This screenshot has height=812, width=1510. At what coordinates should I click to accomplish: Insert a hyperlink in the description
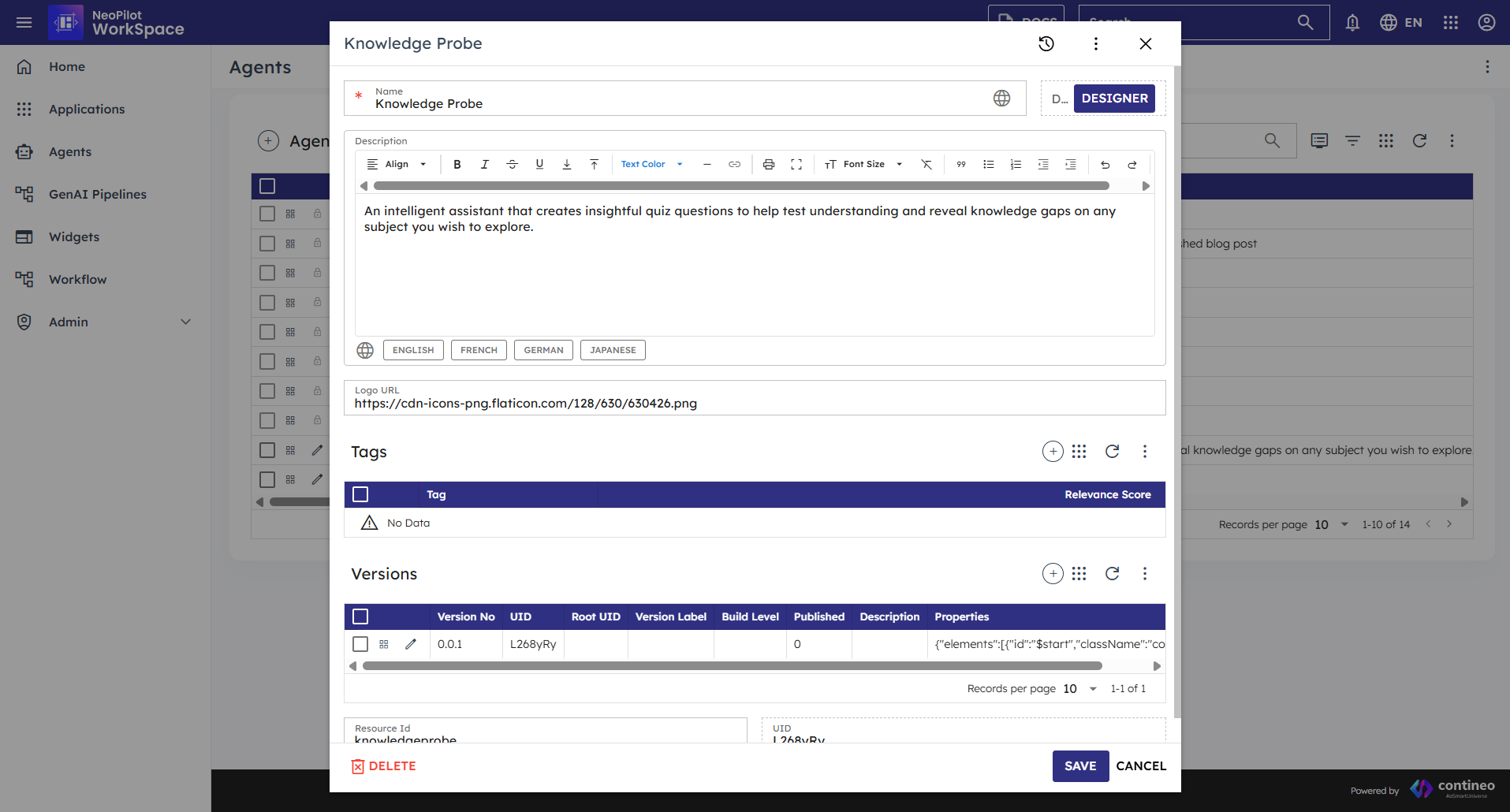point(734,164)
